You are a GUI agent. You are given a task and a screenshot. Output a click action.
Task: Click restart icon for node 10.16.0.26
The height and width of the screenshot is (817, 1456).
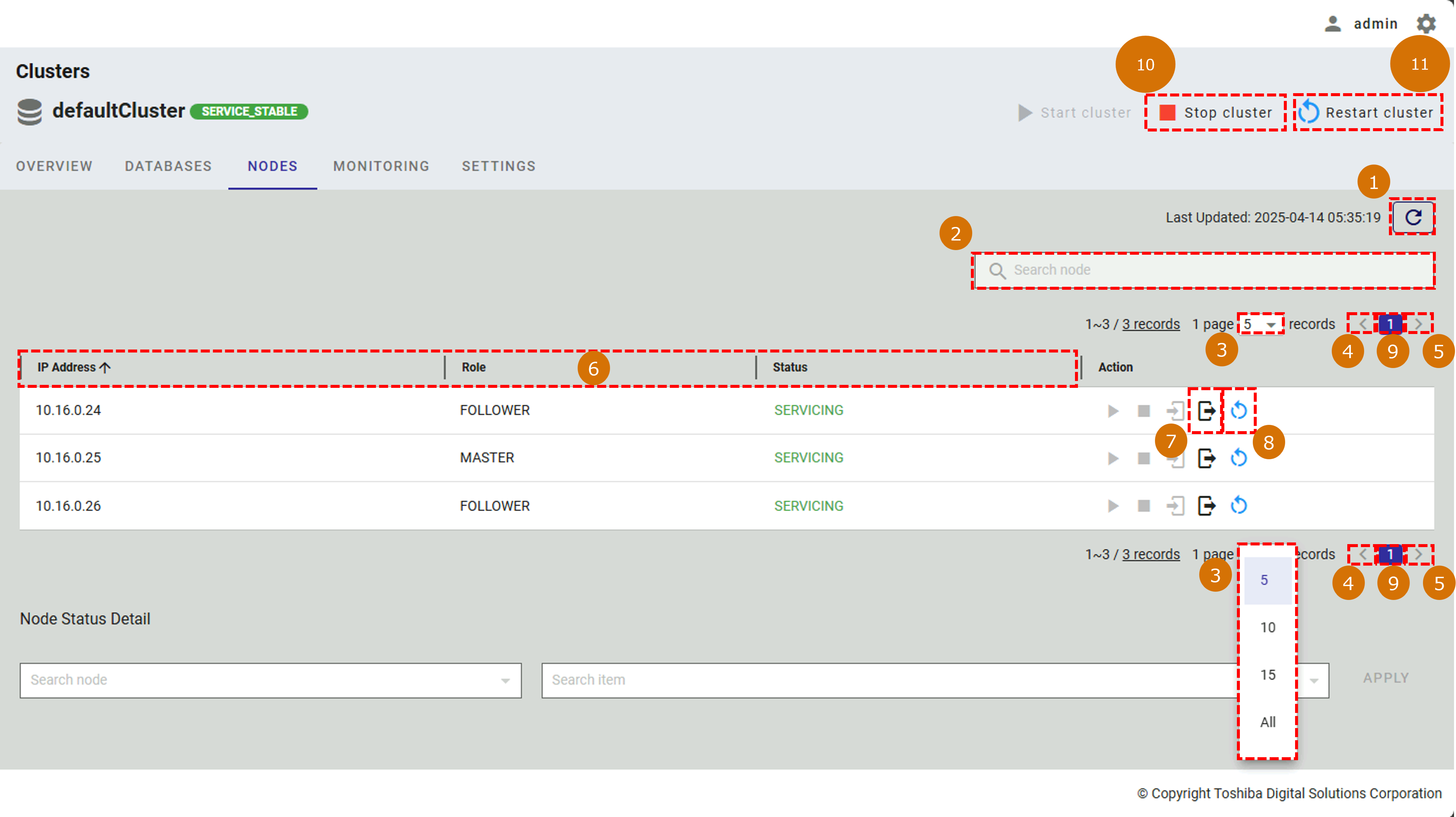1238,506
